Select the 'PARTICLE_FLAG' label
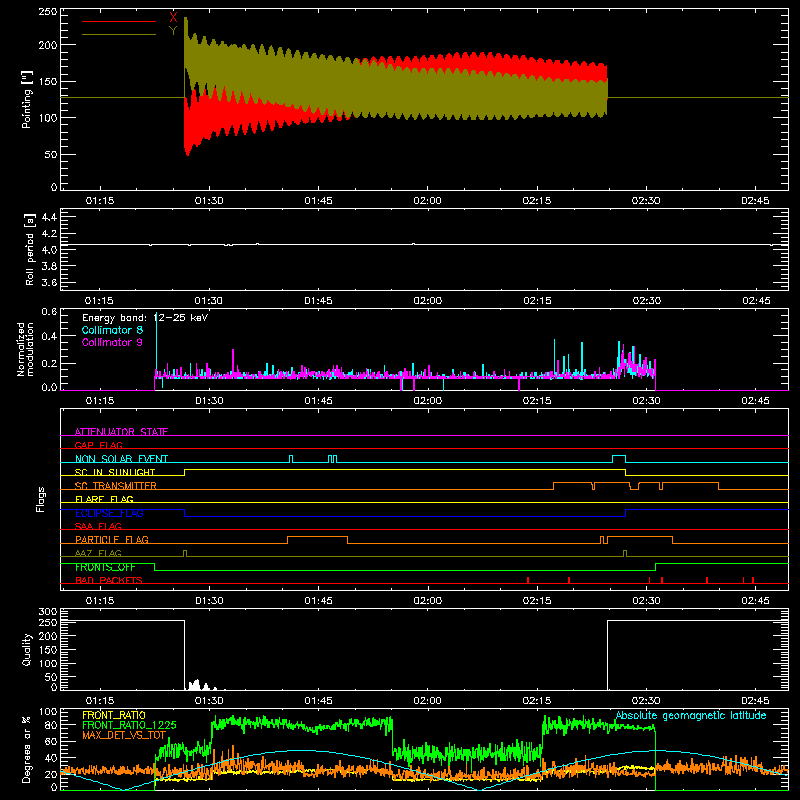Screen dimensions: 800x800 [112, 539]
